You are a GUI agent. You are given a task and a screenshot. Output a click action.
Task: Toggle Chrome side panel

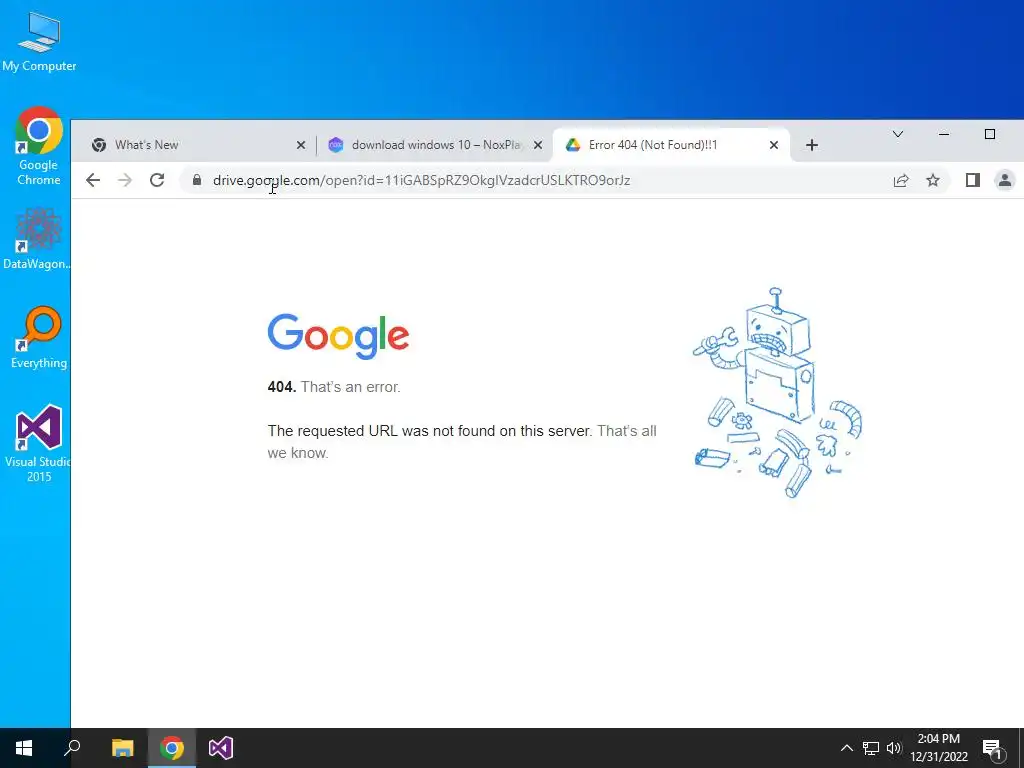pos(972,180)
